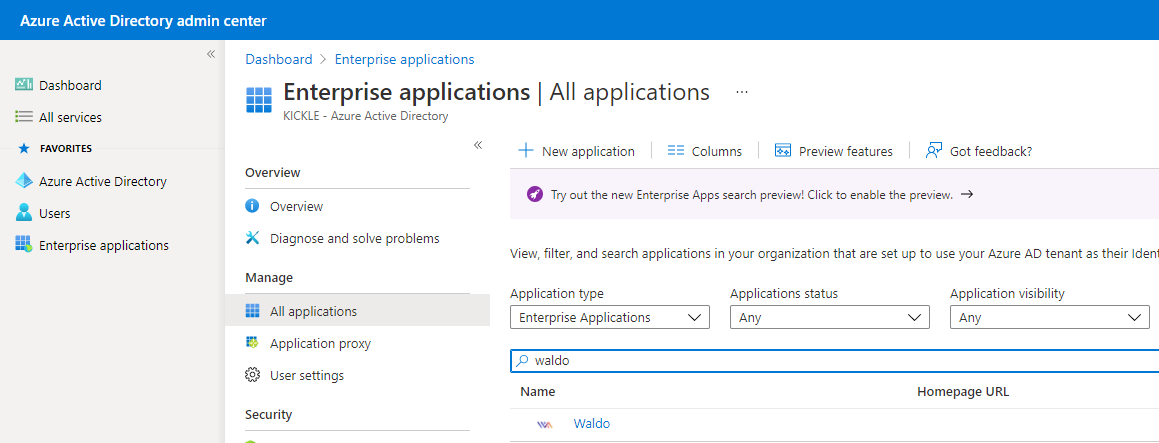This screenshot has width=1159, height=443.
Task: Open the more options ellipsis by page title
Action: coord(742,92)
